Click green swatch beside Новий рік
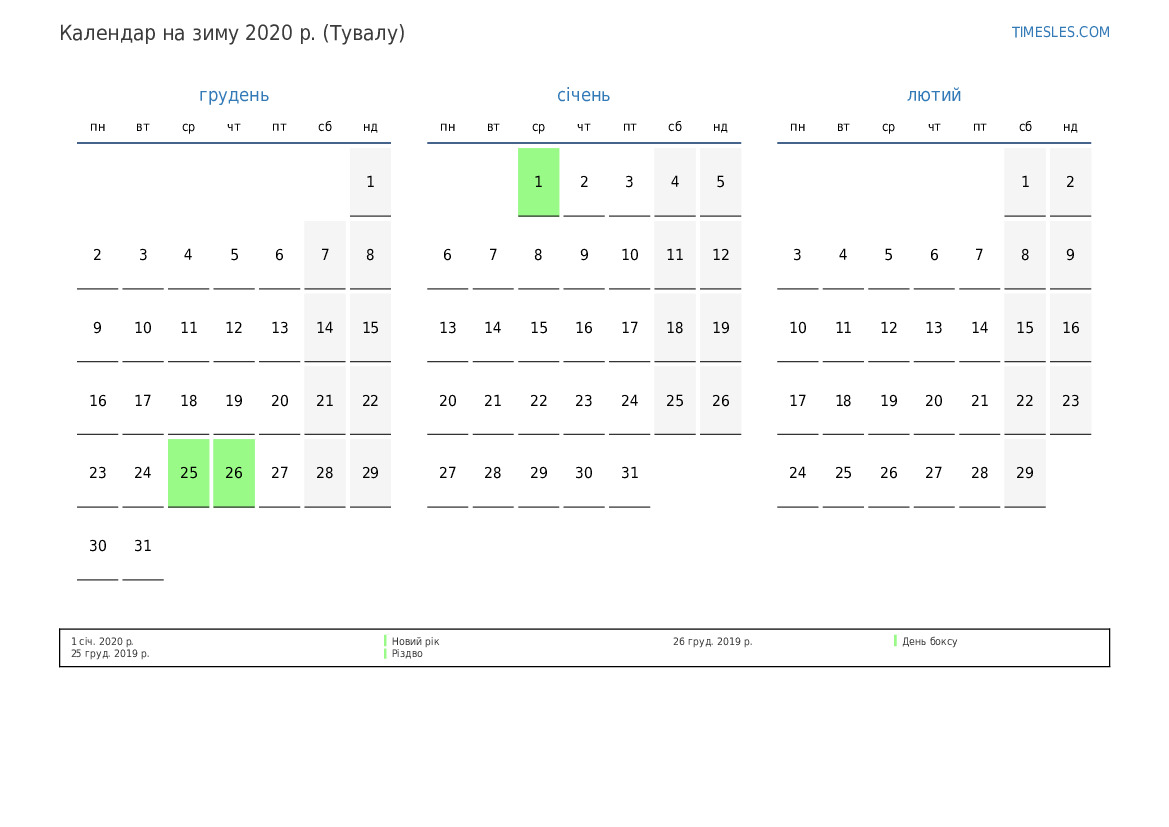 point(385,641)
